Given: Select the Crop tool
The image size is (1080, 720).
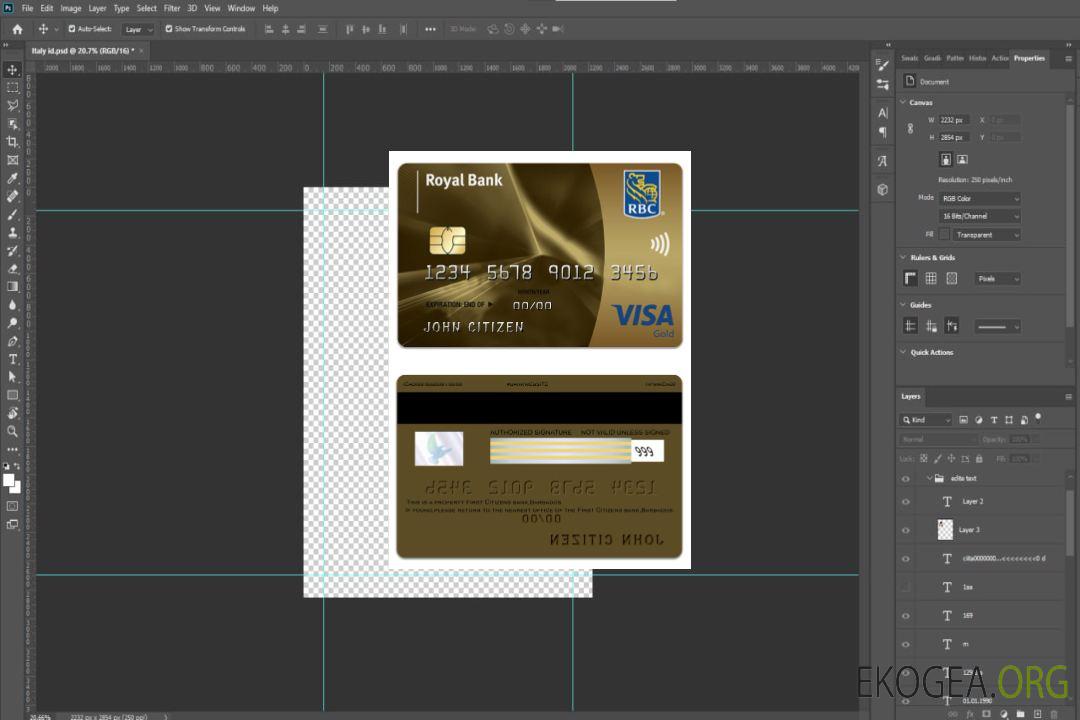Looking at the screenshot, I should tap(12, 142).
